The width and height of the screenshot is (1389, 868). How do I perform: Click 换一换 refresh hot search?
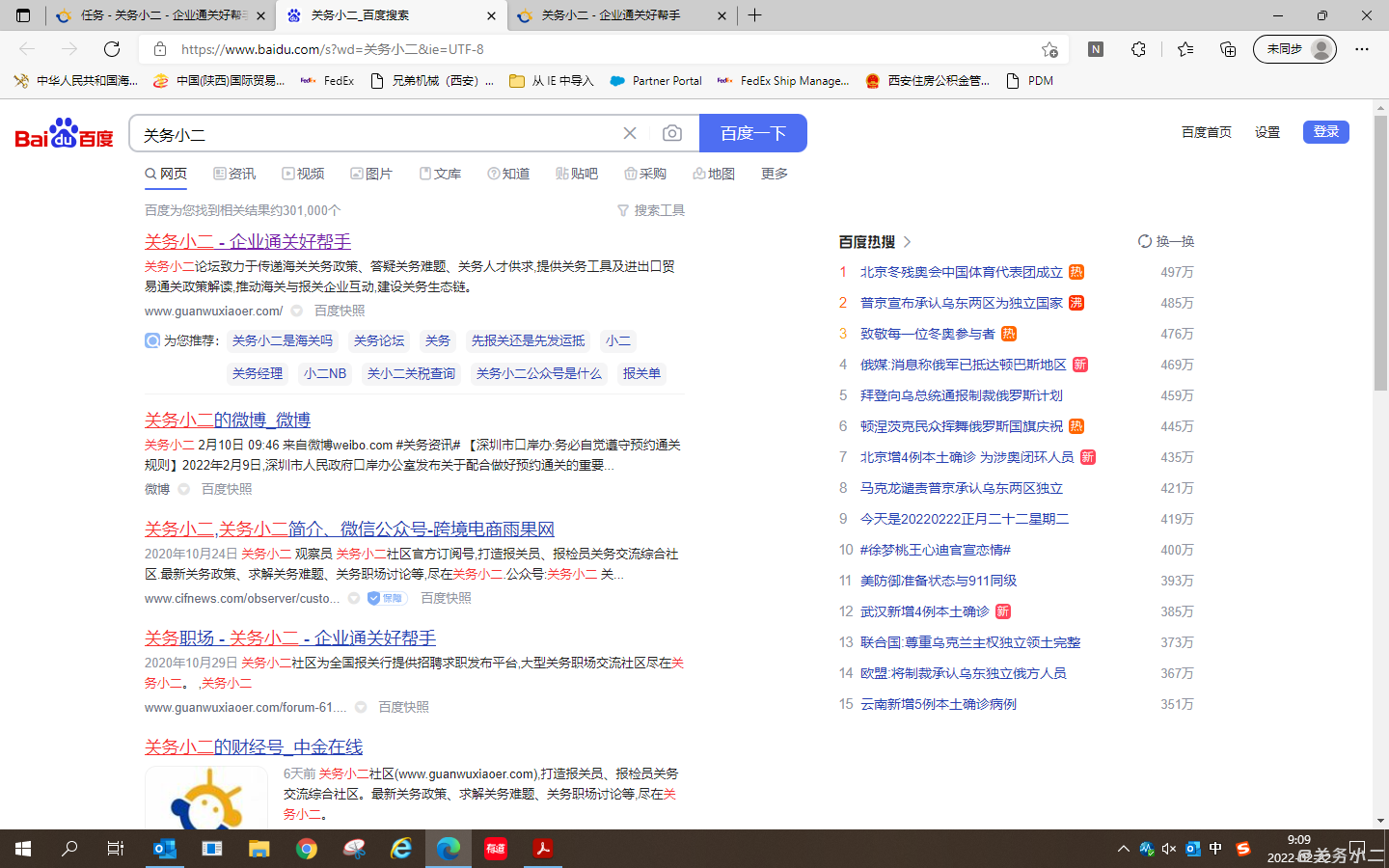1166,241
